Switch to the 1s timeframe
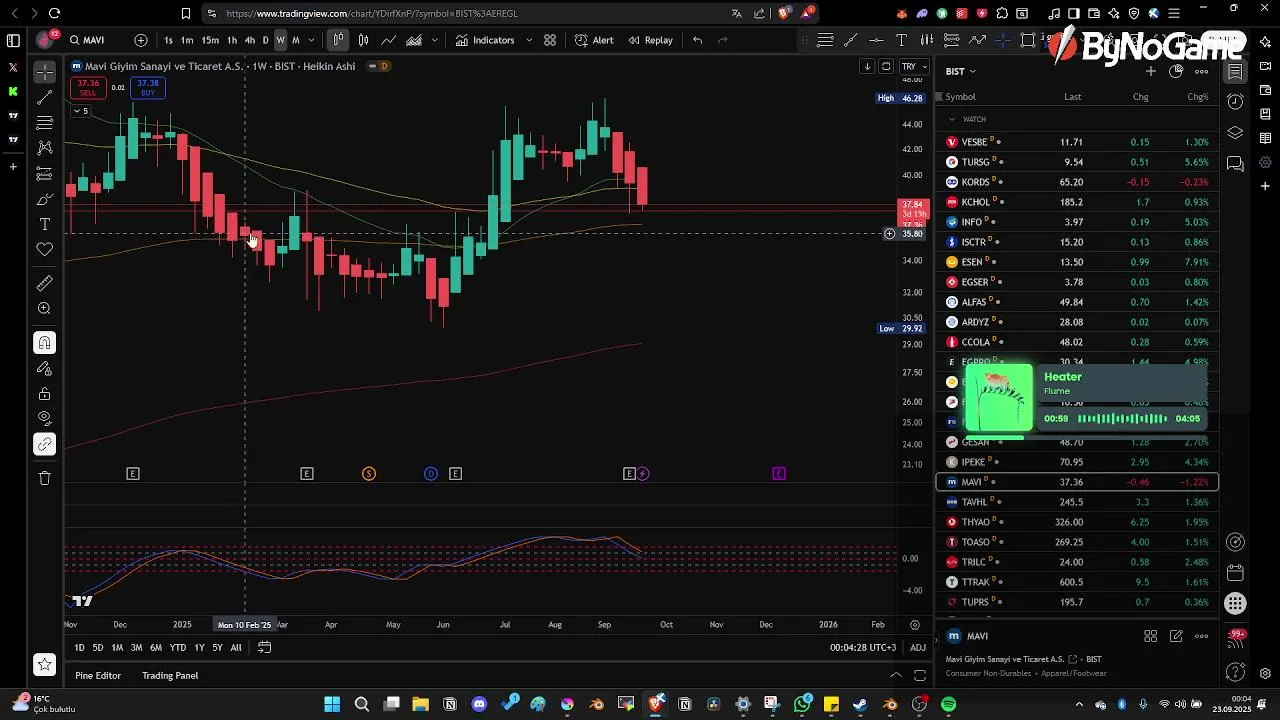 168,40
